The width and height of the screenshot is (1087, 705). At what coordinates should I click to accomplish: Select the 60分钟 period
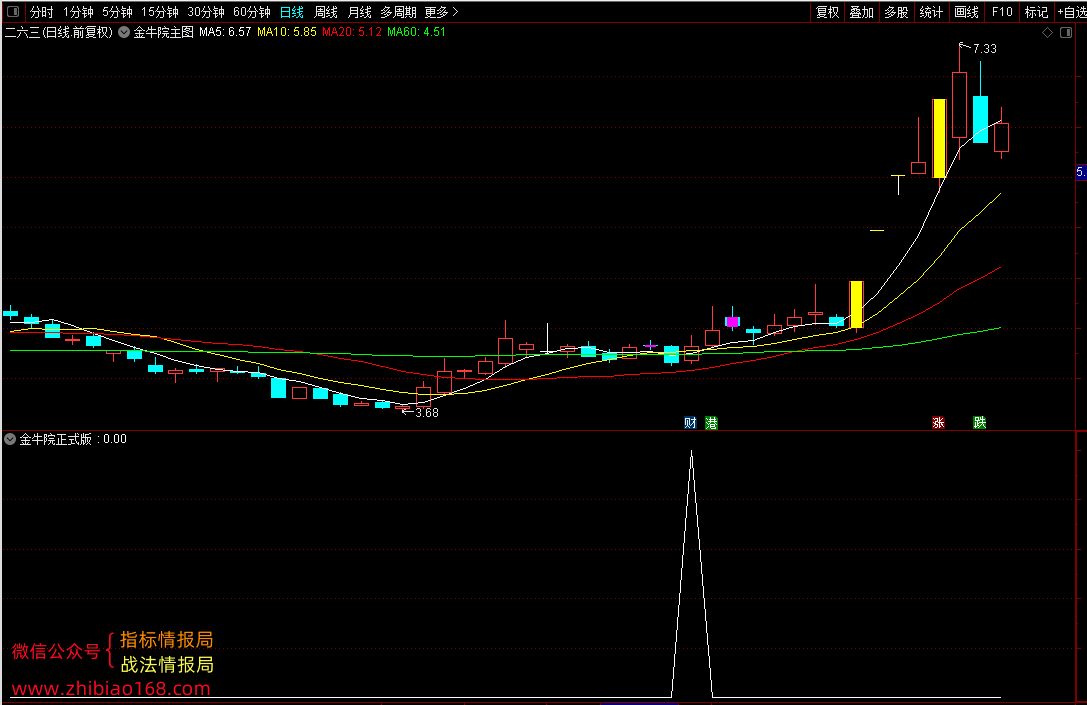[252, 12]
